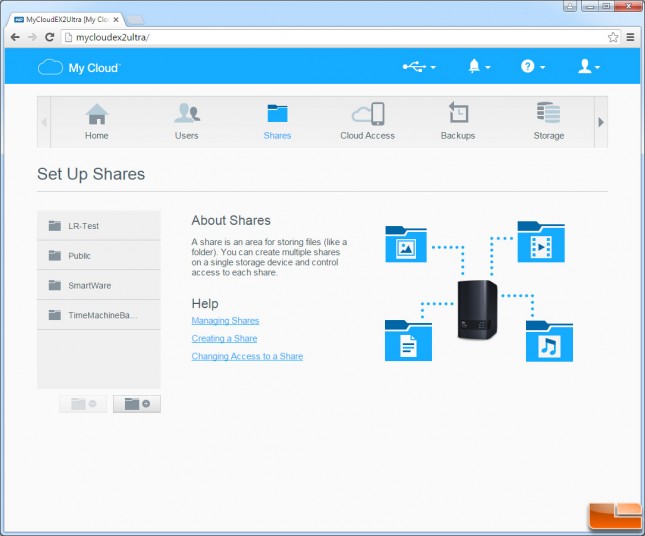Close the MyCloudEX2Ultra browser tab

point(116,19)
